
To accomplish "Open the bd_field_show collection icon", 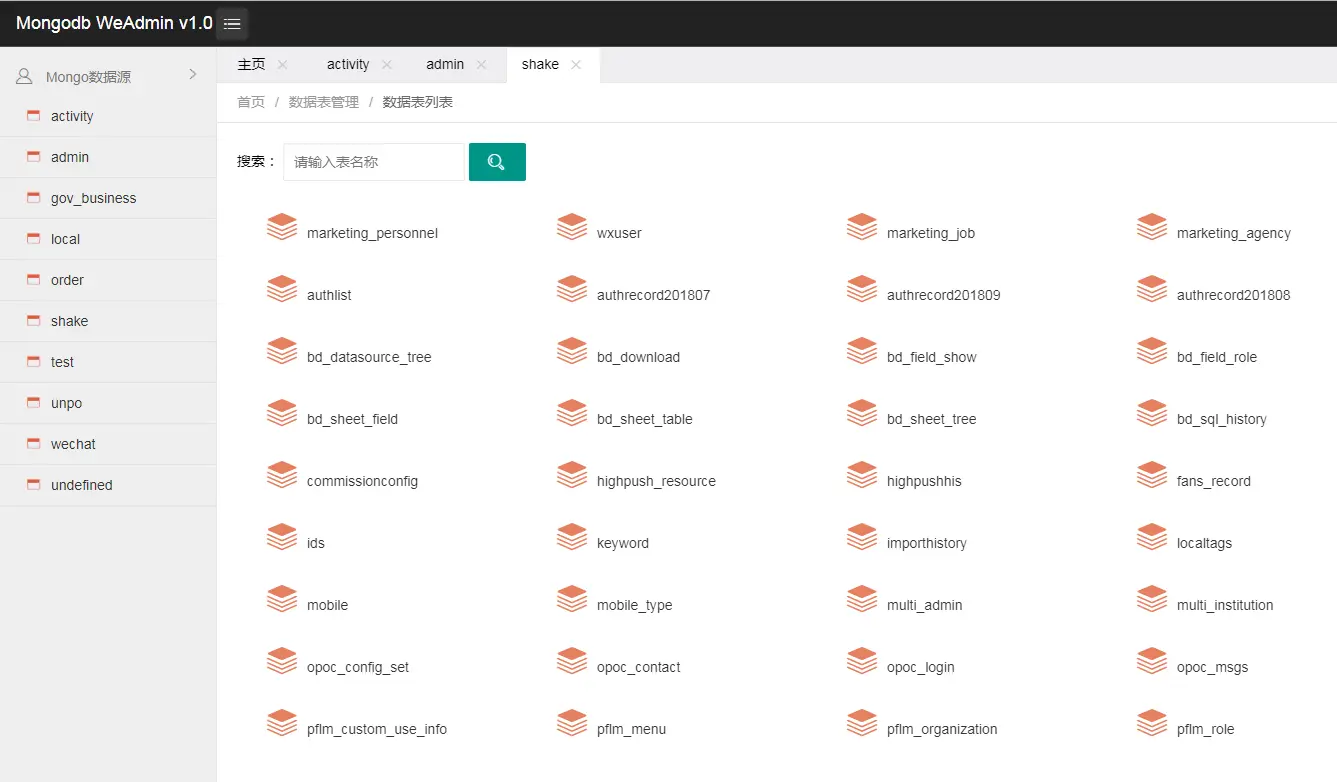I will (862, 351).
